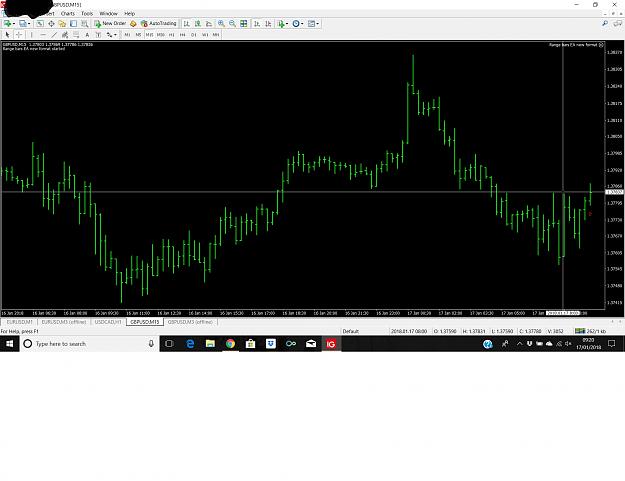Viewport: 625px width, 481px height.
Task: Select the Fibonacci Retracement tool
Action: click(x=76, y=35)
